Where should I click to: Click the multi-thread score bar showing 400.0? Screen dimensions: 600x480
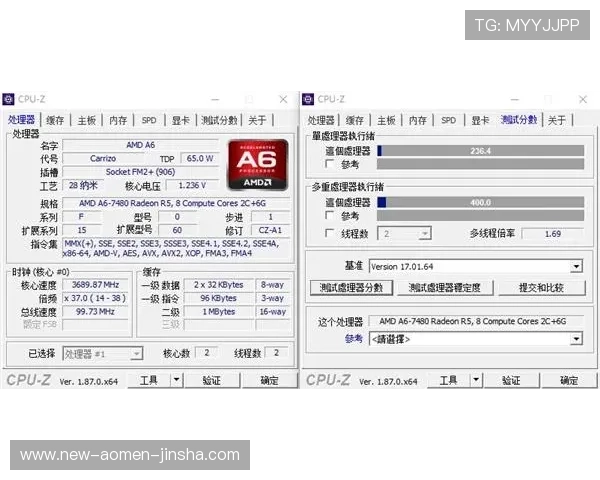(481, 202)
